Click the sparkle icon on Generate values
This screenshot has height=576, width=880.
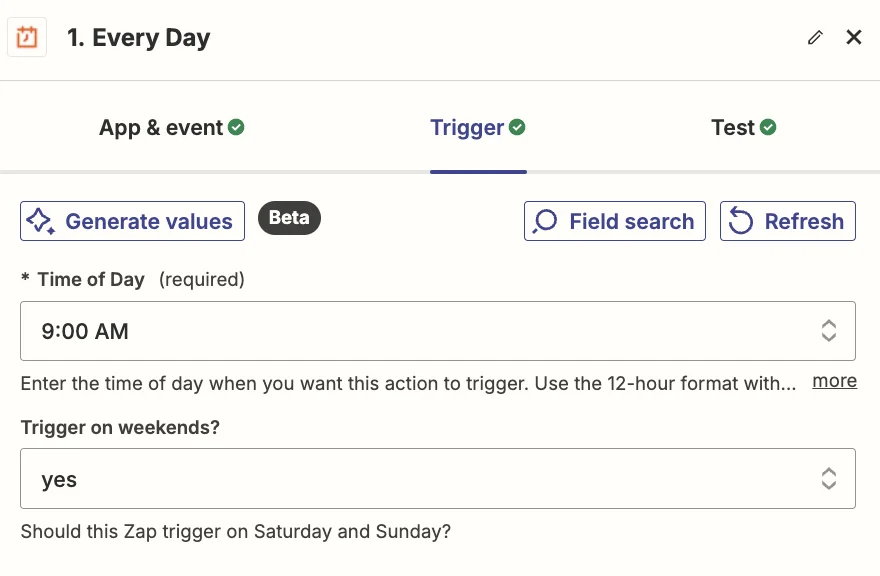pos(41,221)
